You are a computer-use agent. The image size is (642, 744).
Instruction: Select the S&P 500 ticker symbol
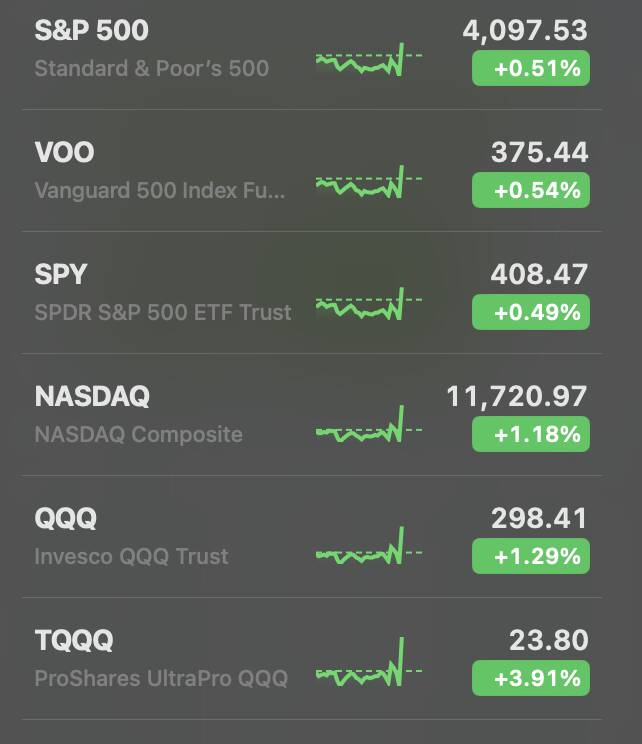(x=92, y=30)
